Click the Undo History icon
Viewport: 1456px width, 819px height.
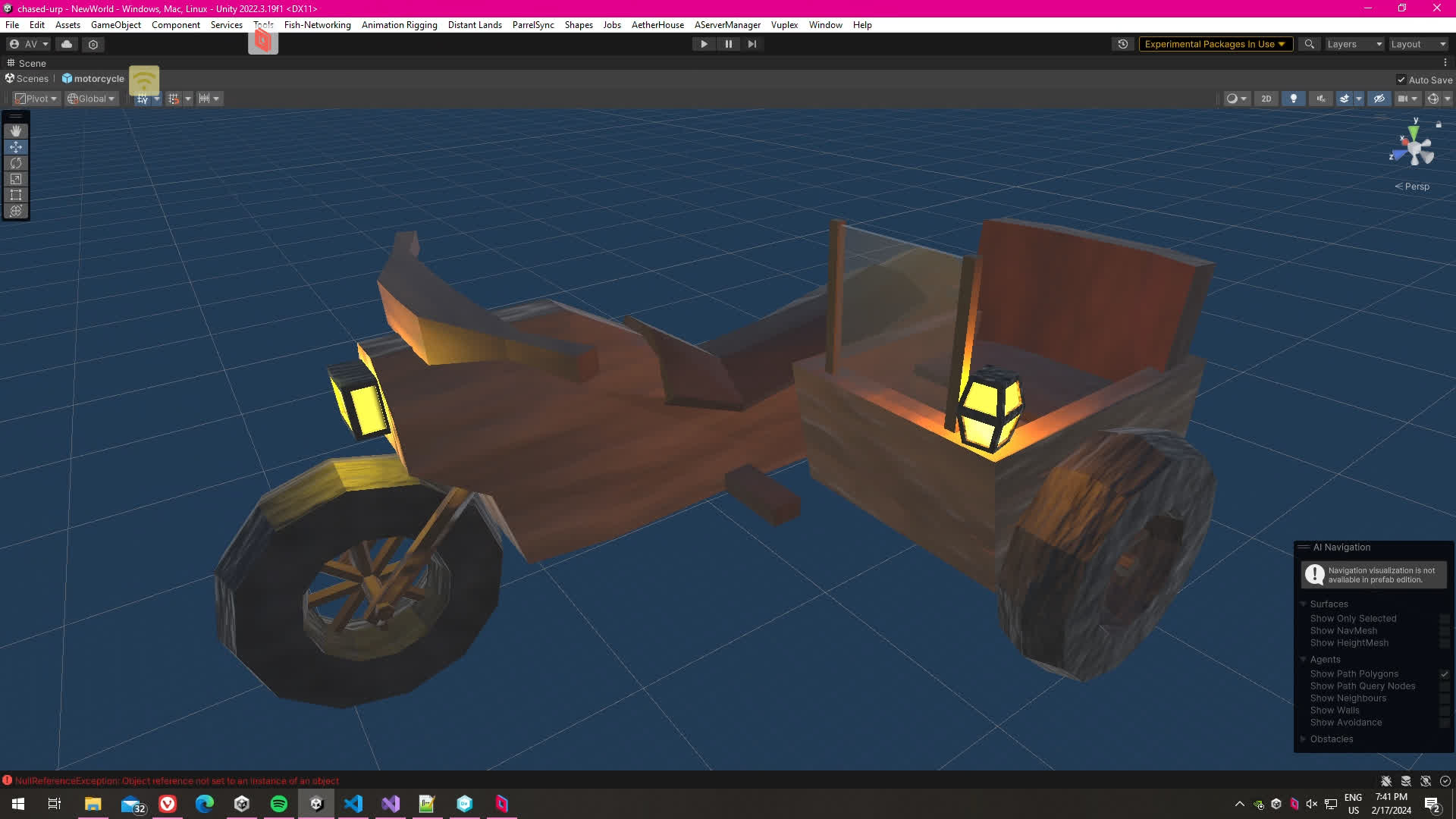(1123, 44)
